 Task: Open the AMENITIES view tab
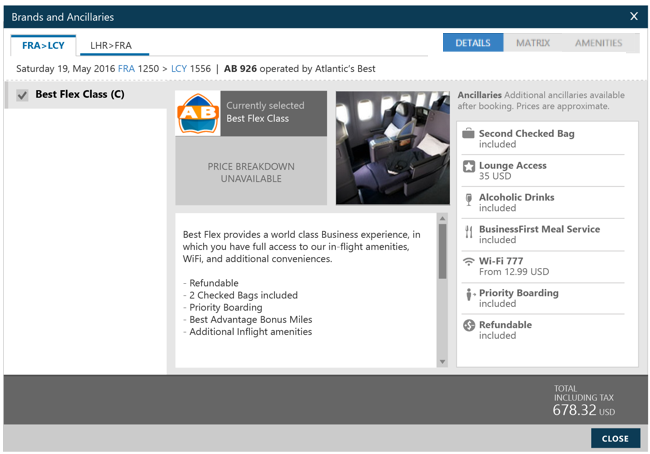(598, 43)
